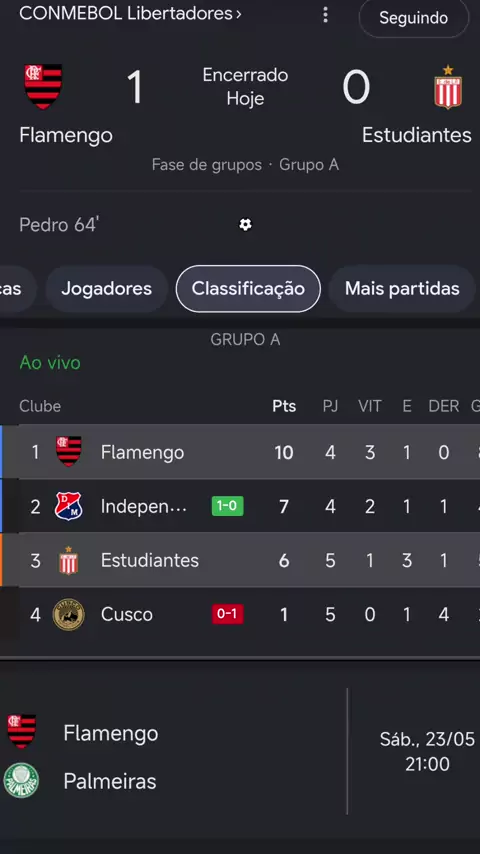Select the Independiente Medellín crest in table
This screenshot has width=480, height=854.
[x=68, y=506]
